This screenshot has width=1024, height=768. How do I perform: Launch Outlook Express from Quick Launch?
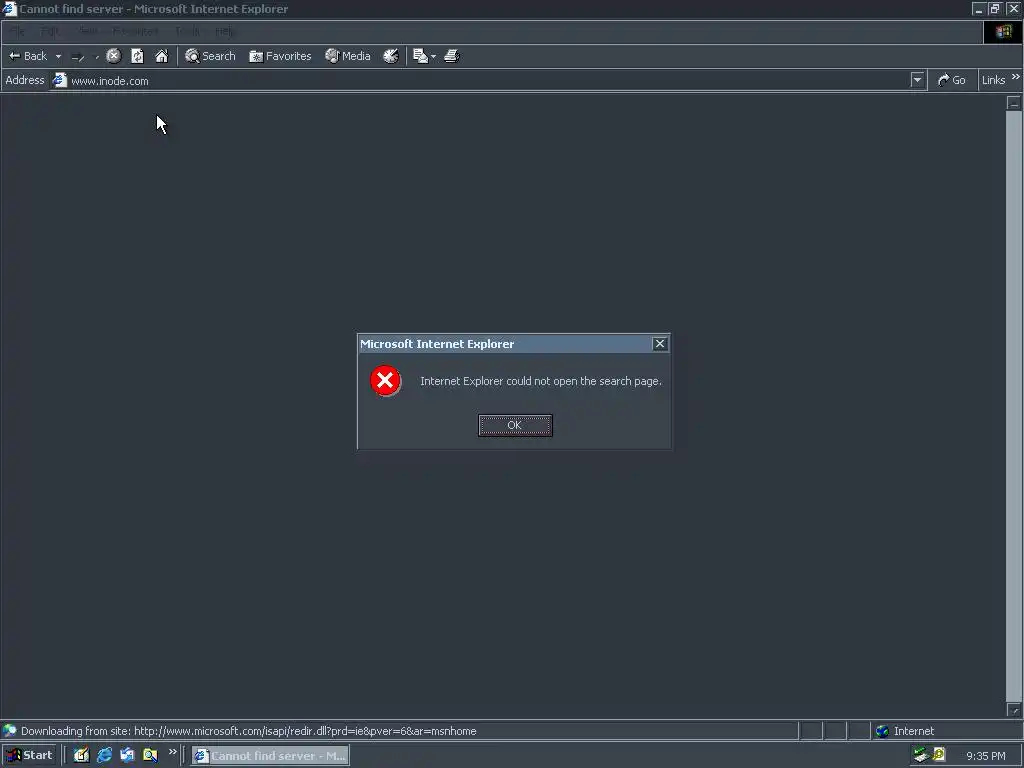click(127, 756)
